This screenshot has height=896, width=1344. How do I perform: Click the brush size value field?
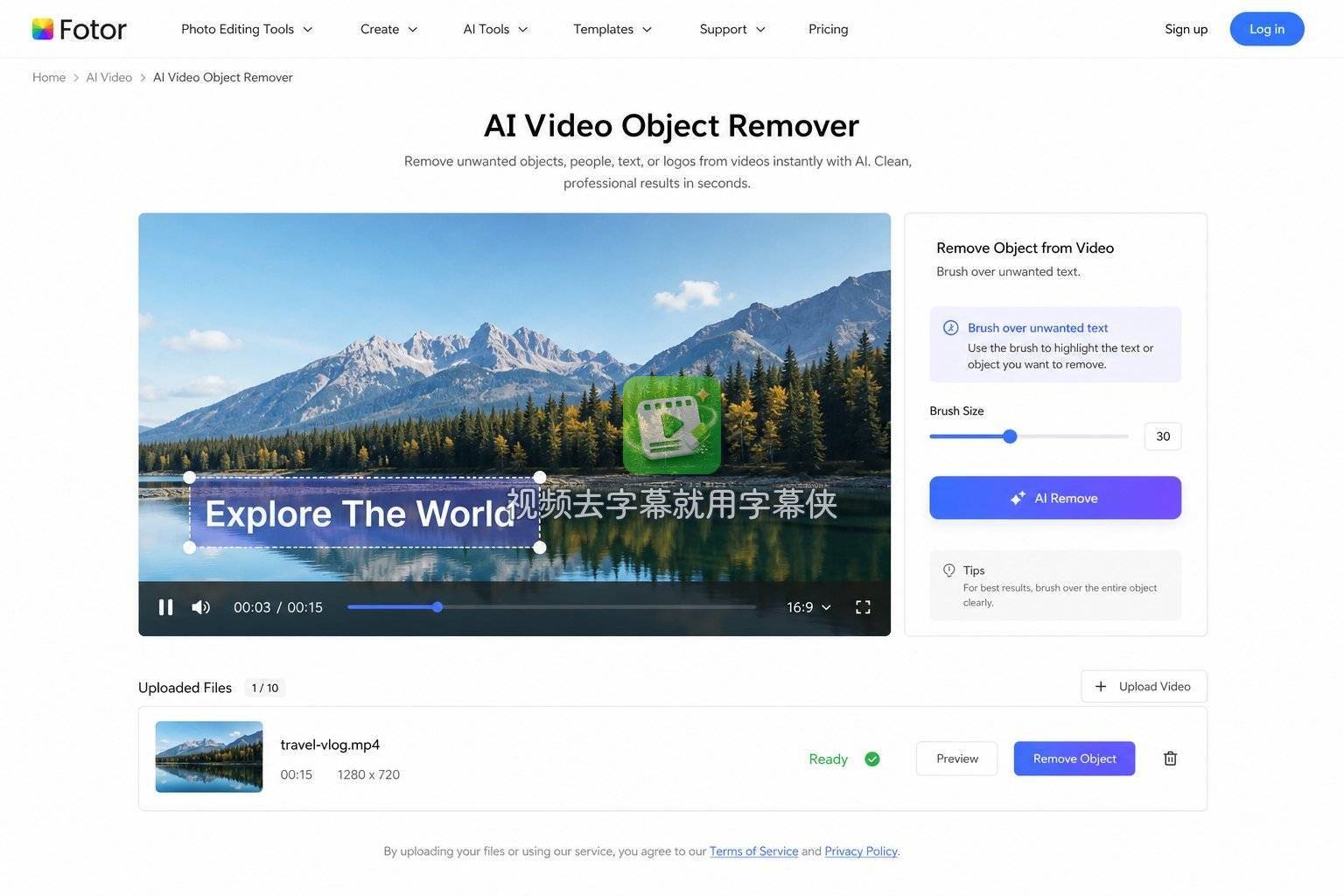point(1163,437)
